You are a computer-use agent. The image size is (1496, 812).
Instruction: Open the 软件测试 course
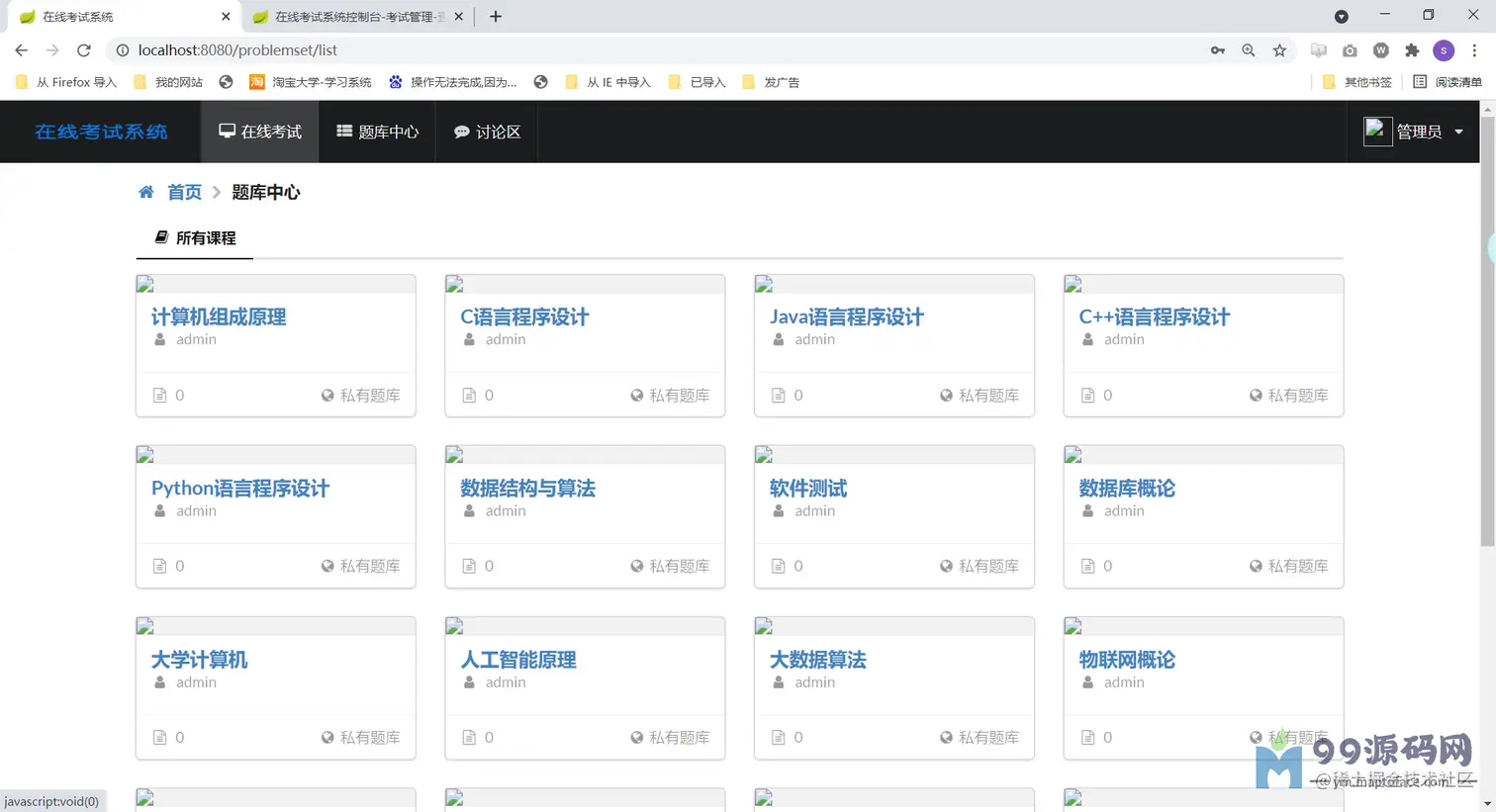(x=808, y=488)
